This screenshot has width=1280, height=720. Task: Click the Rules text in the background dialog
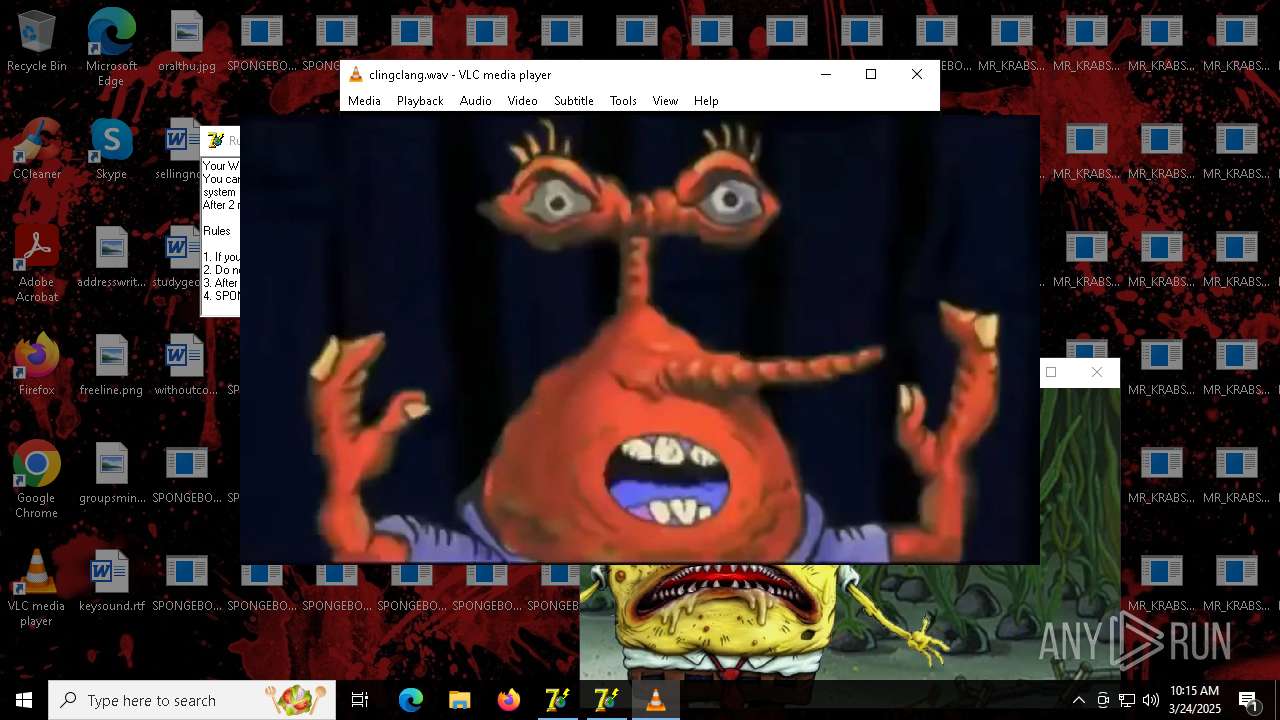[x=217, y=231]
